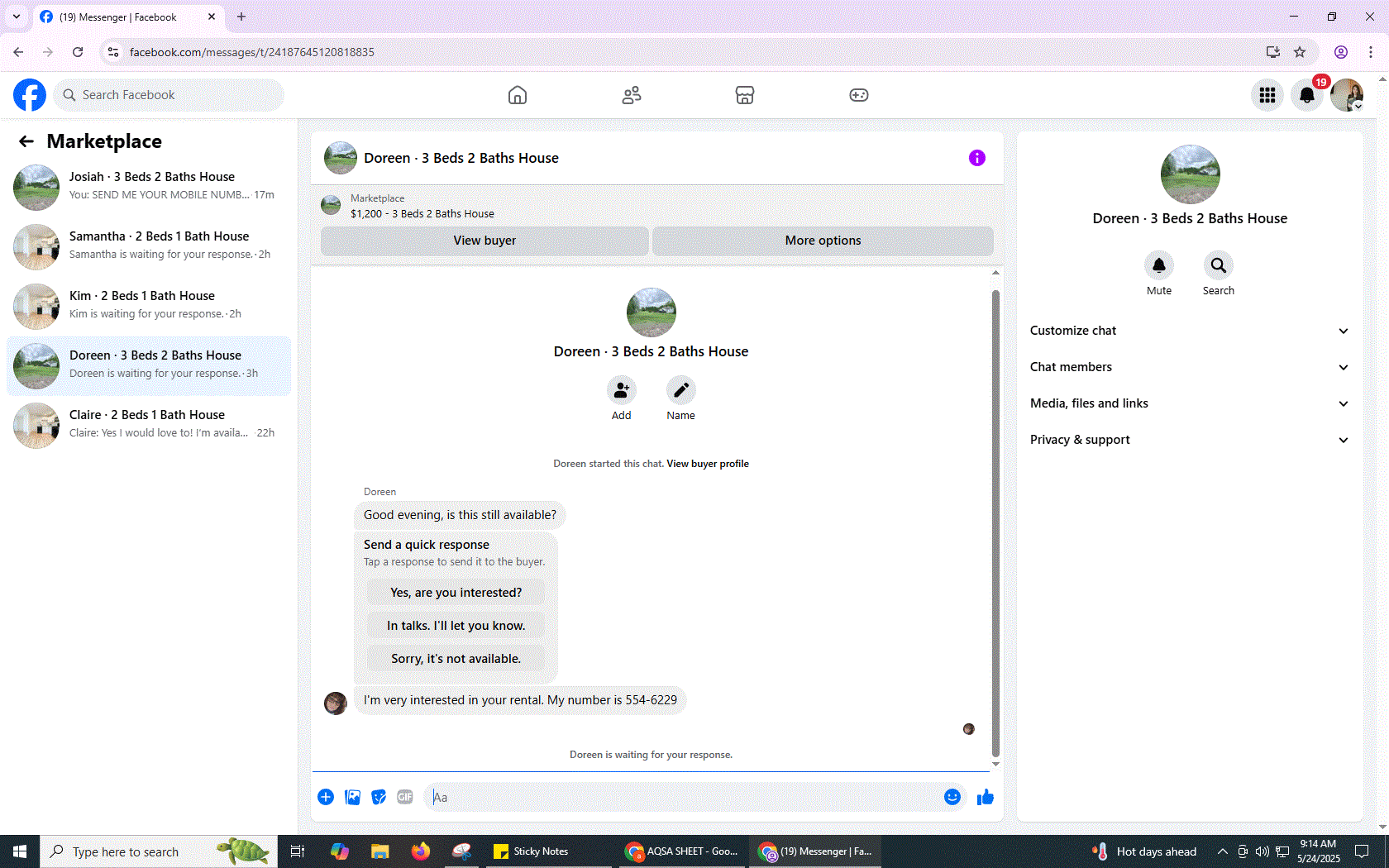Open the taskbar clock showing 9:14 AM
This screenshot has height=868, width=1389.
(1318, 851)
